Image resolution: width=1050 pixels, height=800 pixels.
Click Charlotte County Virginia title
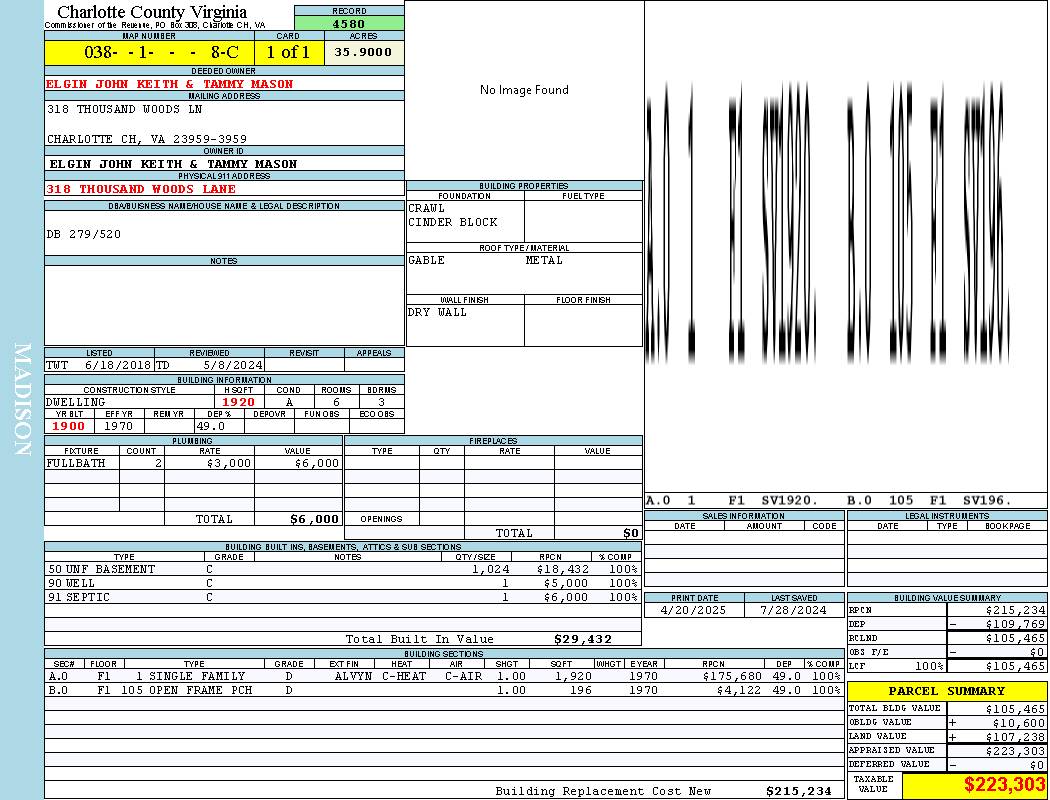pos(152,12)
